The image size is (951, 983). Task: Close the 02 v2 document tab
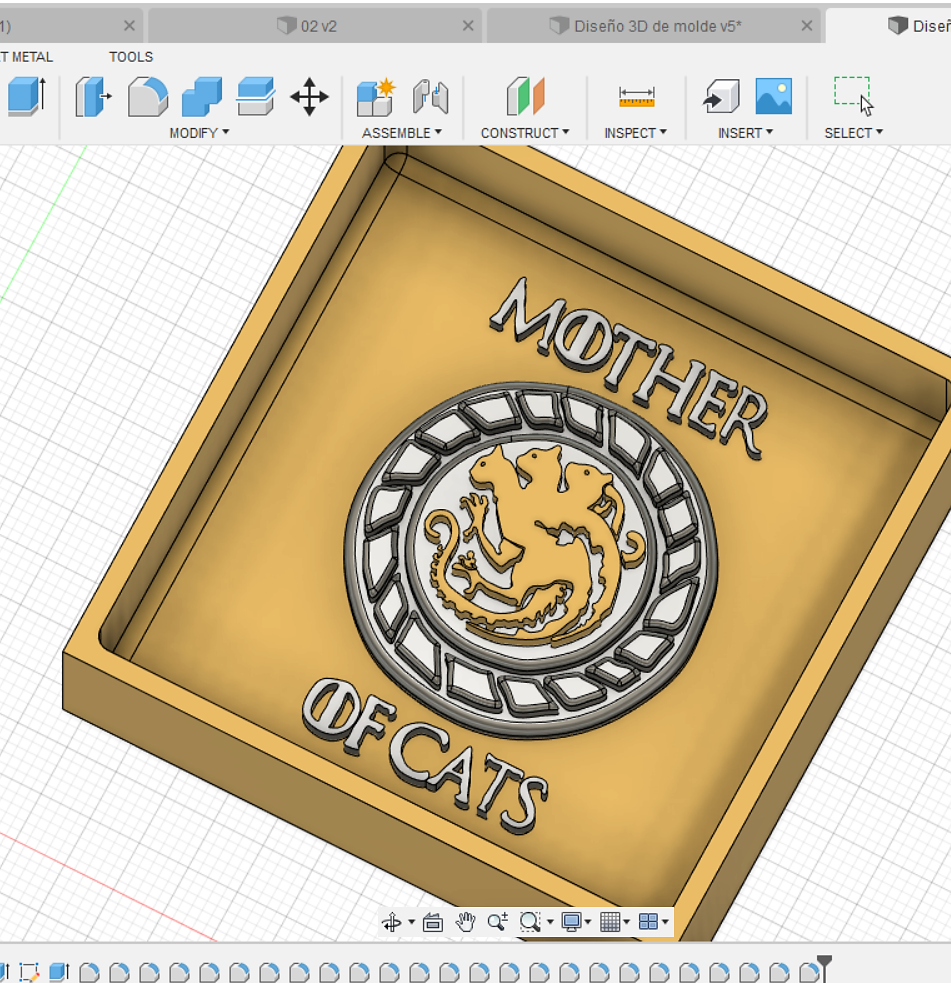coord(468,26)
